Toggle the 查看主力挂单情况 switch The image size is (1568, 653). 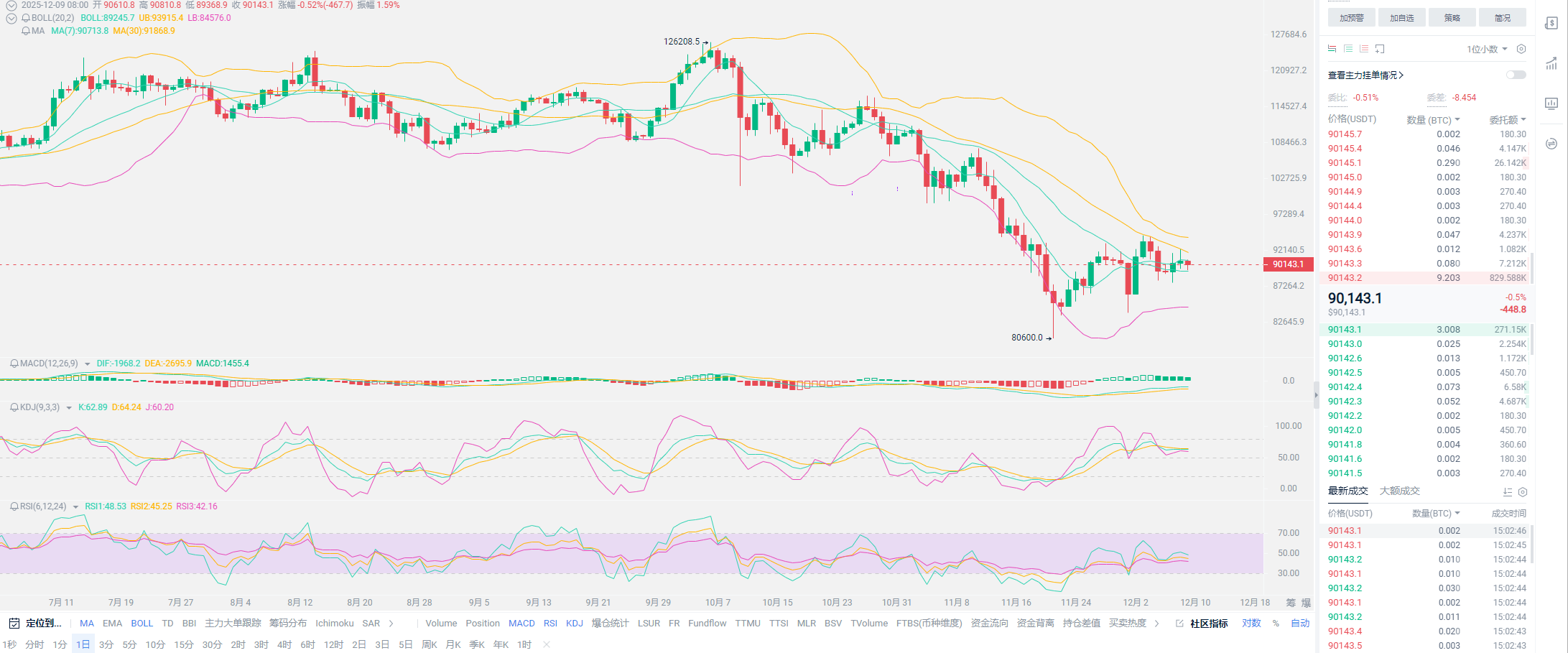[1516, 75]
